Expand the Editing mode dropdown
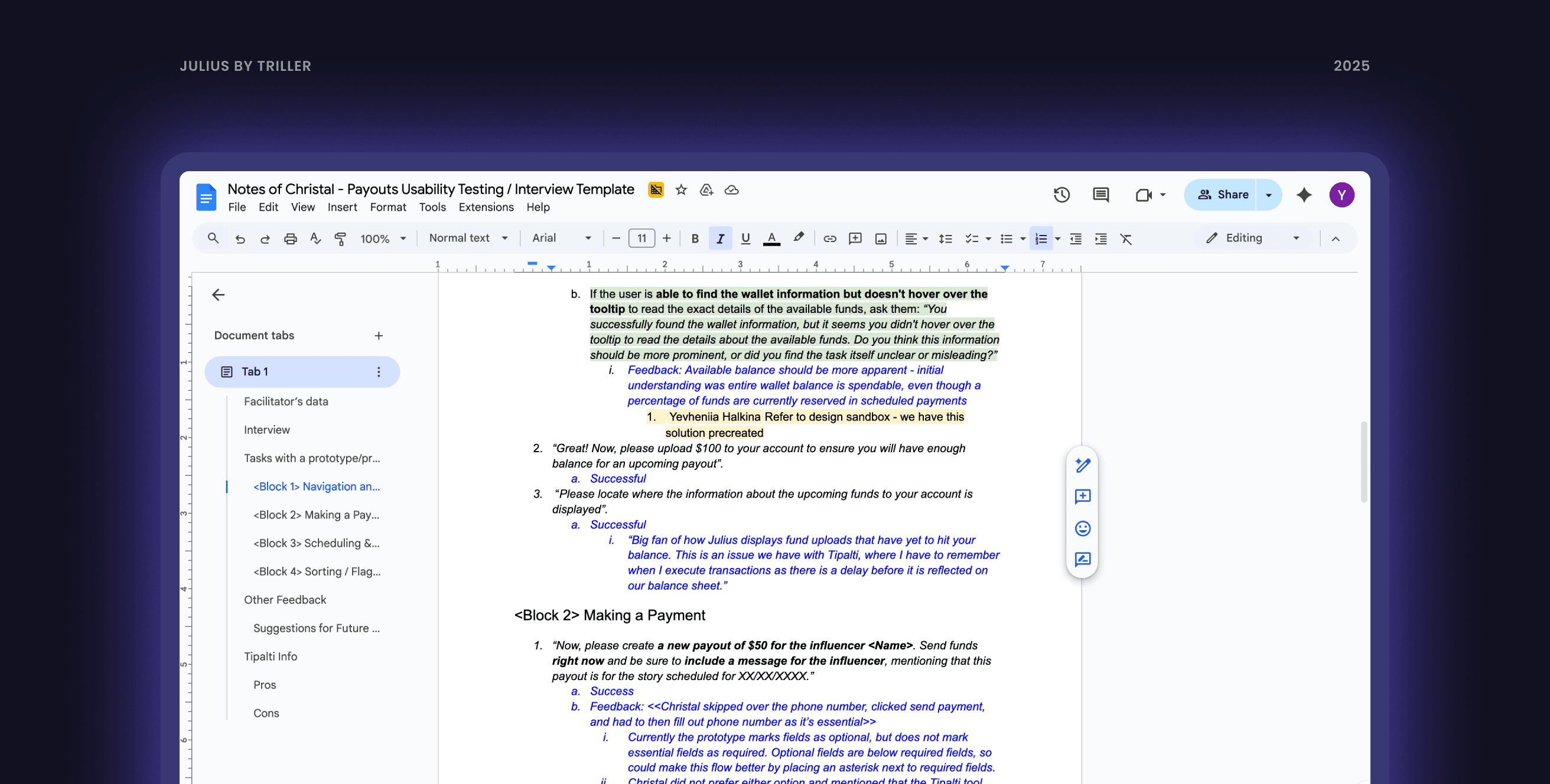The height and width of the screenshot is (784, 1550). point(1253,238)
